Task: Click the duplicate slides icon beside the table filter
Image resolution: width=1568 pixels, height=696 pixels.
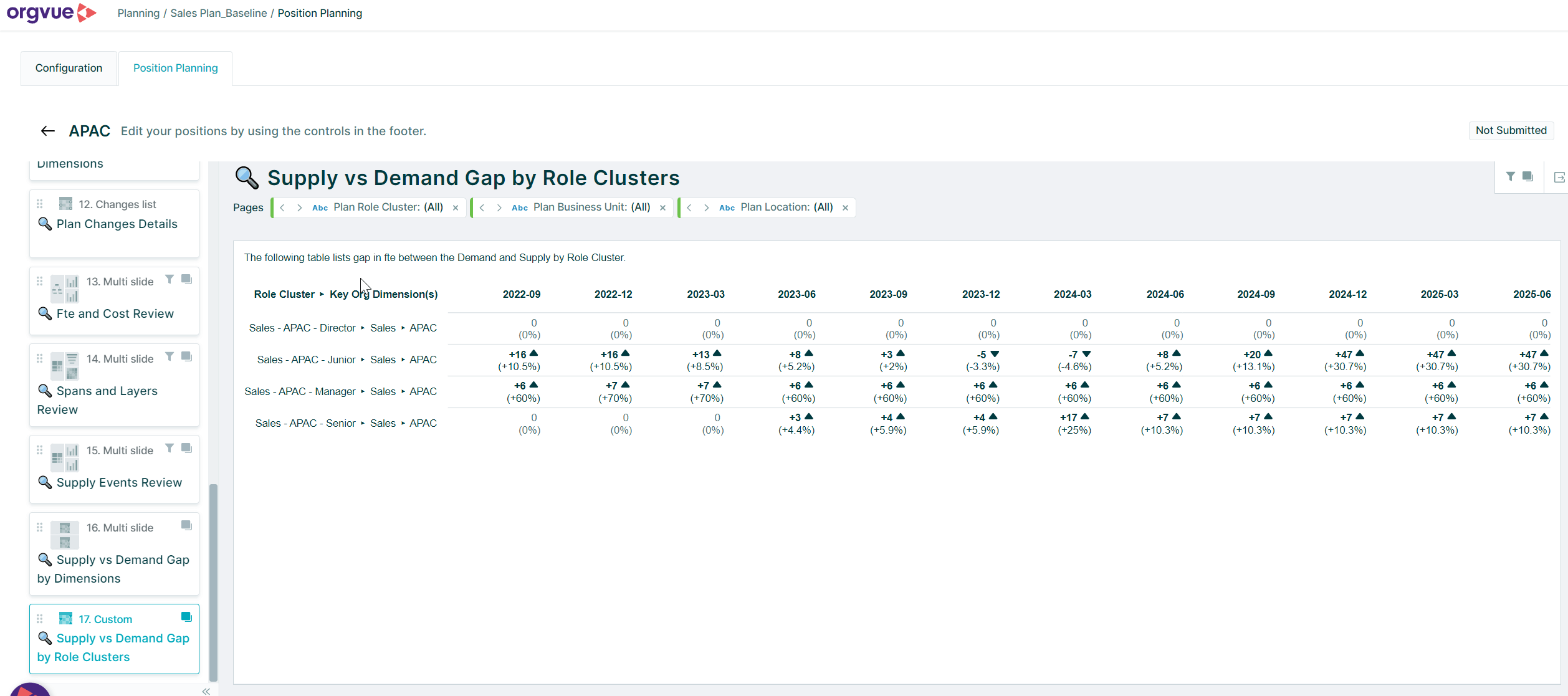Action: click(1527, 176)
